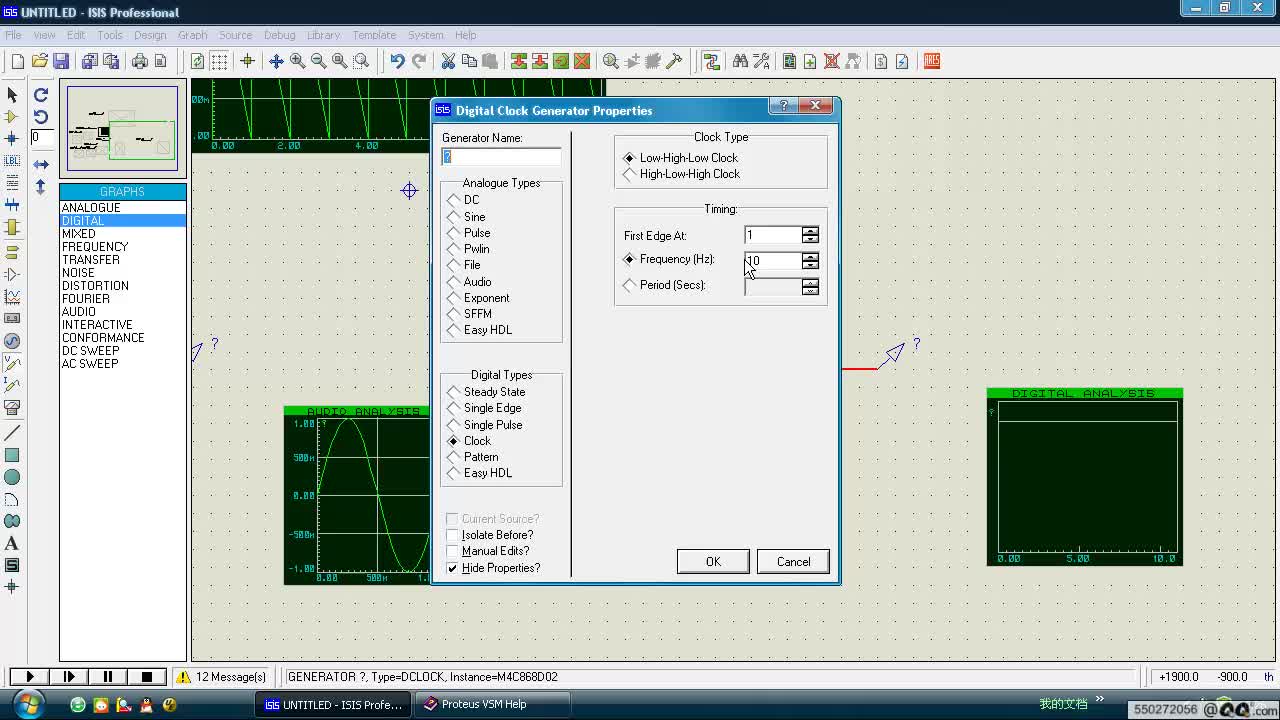The image size is (1280, 720).
Task: Click the Step simulation button
Action: coord(68,677)
